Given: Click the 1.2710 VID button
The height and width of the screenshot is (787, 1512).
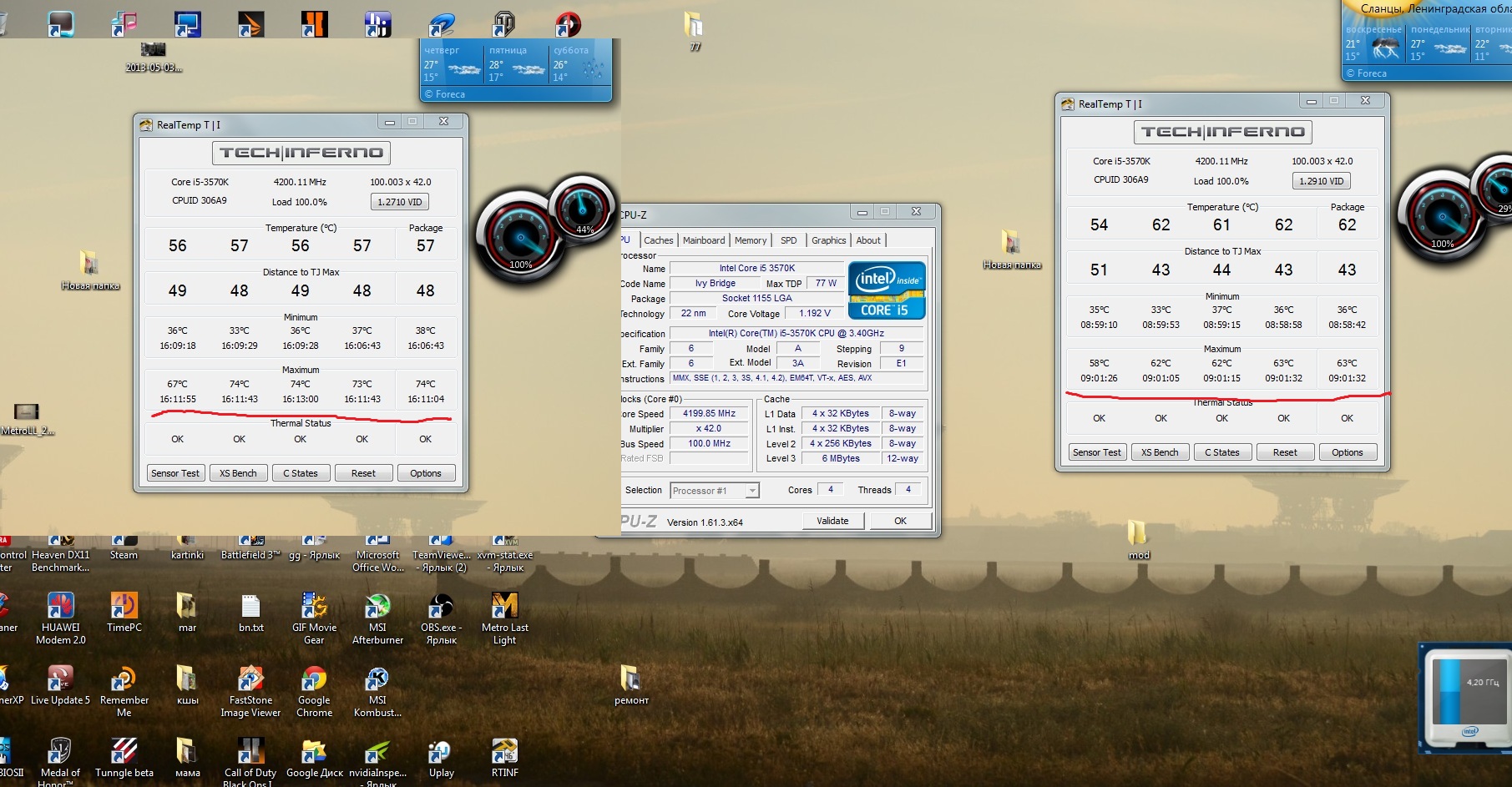Looking at the screenshot, I should pyautogui.click(x=399, y=202).
